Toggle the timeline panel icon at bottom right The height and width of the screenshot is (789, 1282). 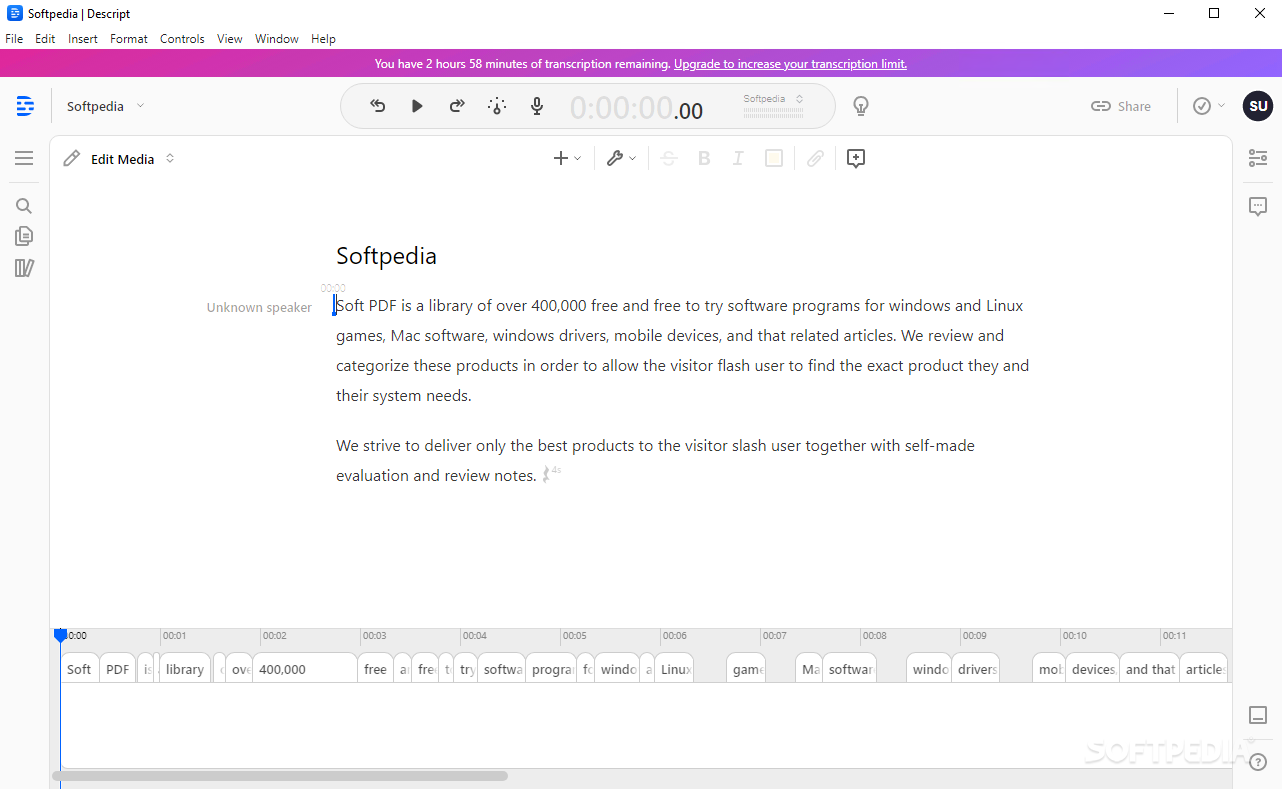1258,715
